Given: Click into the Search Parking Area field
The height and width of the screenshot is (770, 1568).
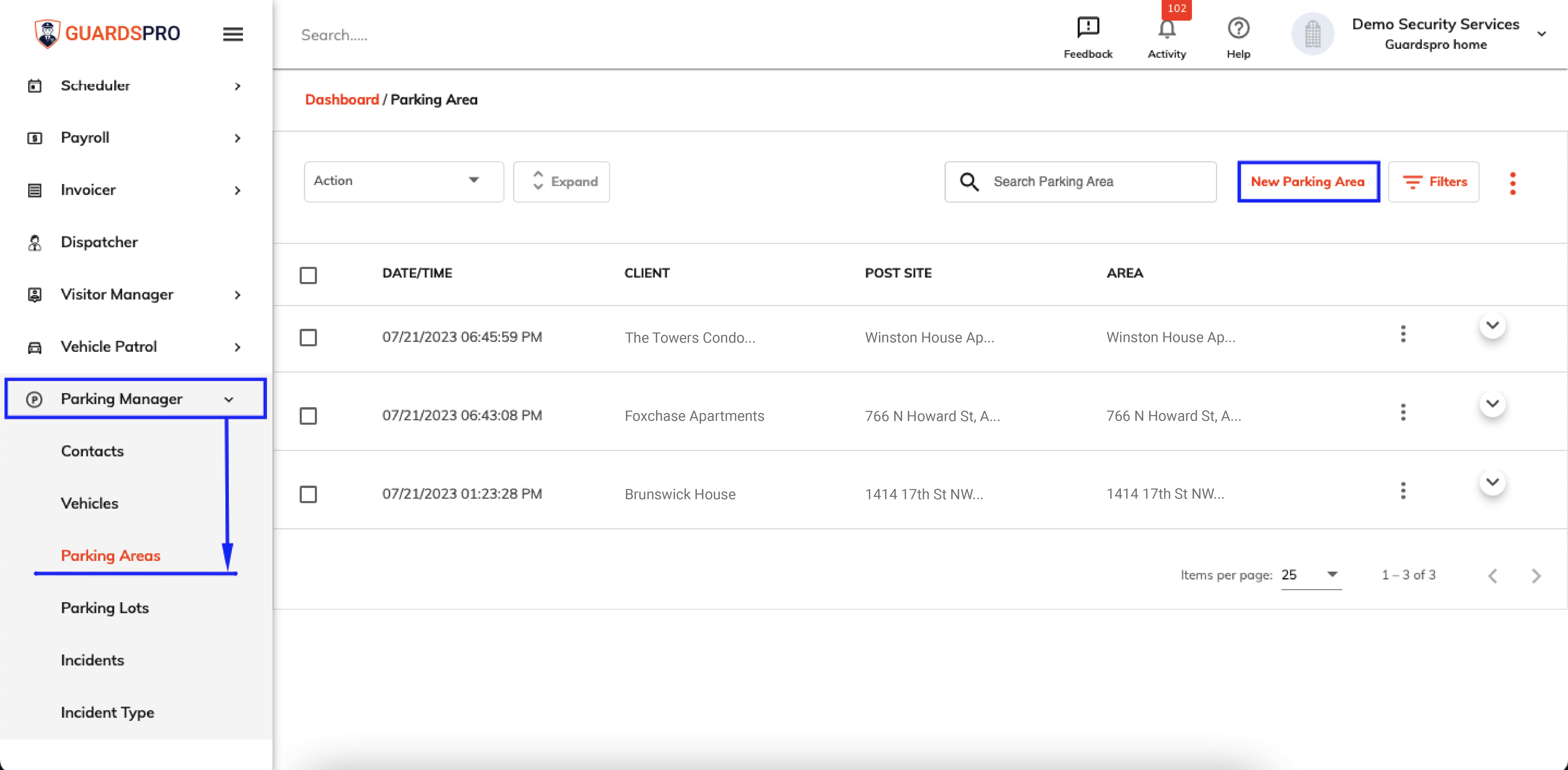Looking at the screenshot, I should [x=1081, y=182].
